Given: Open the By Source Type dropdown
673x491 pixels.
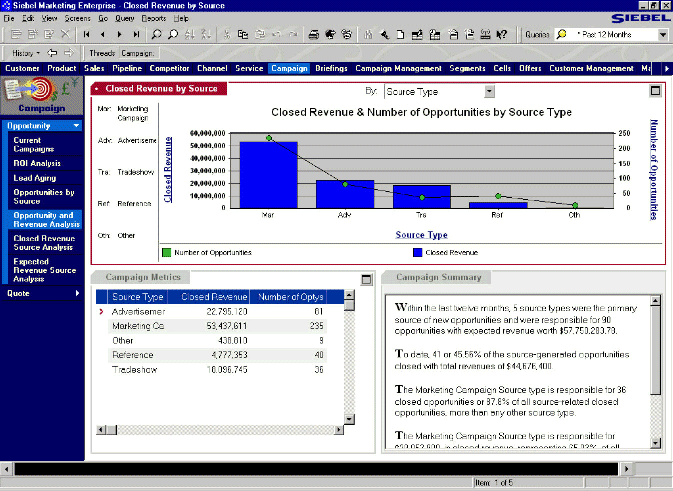Looking at the screenshot, I should [489, 91].
